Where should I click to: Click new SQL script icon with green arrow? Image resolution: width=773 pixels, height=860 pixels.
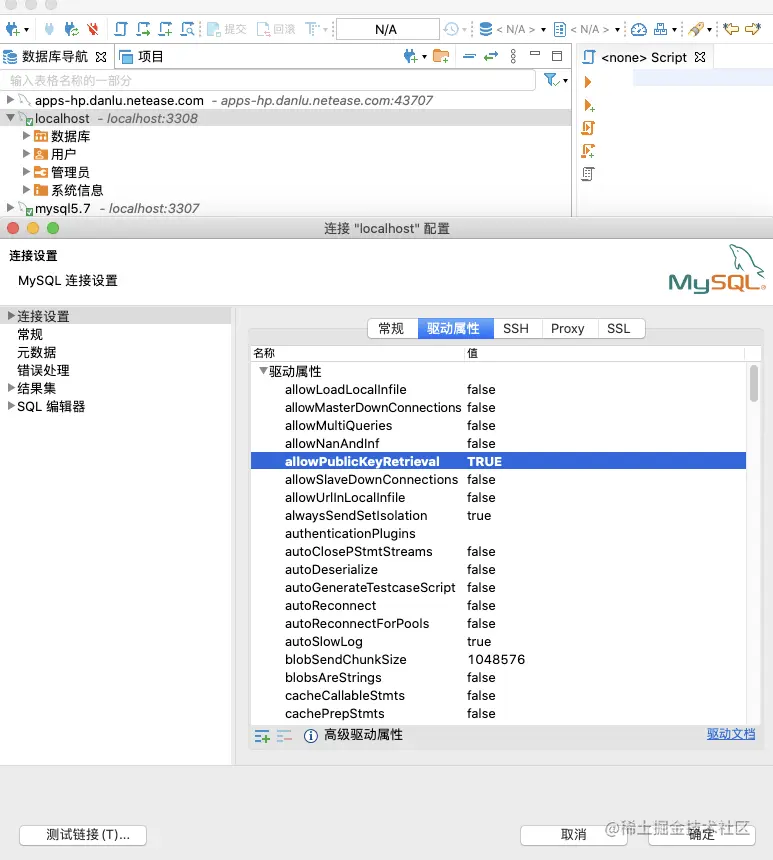pos(143,29)
